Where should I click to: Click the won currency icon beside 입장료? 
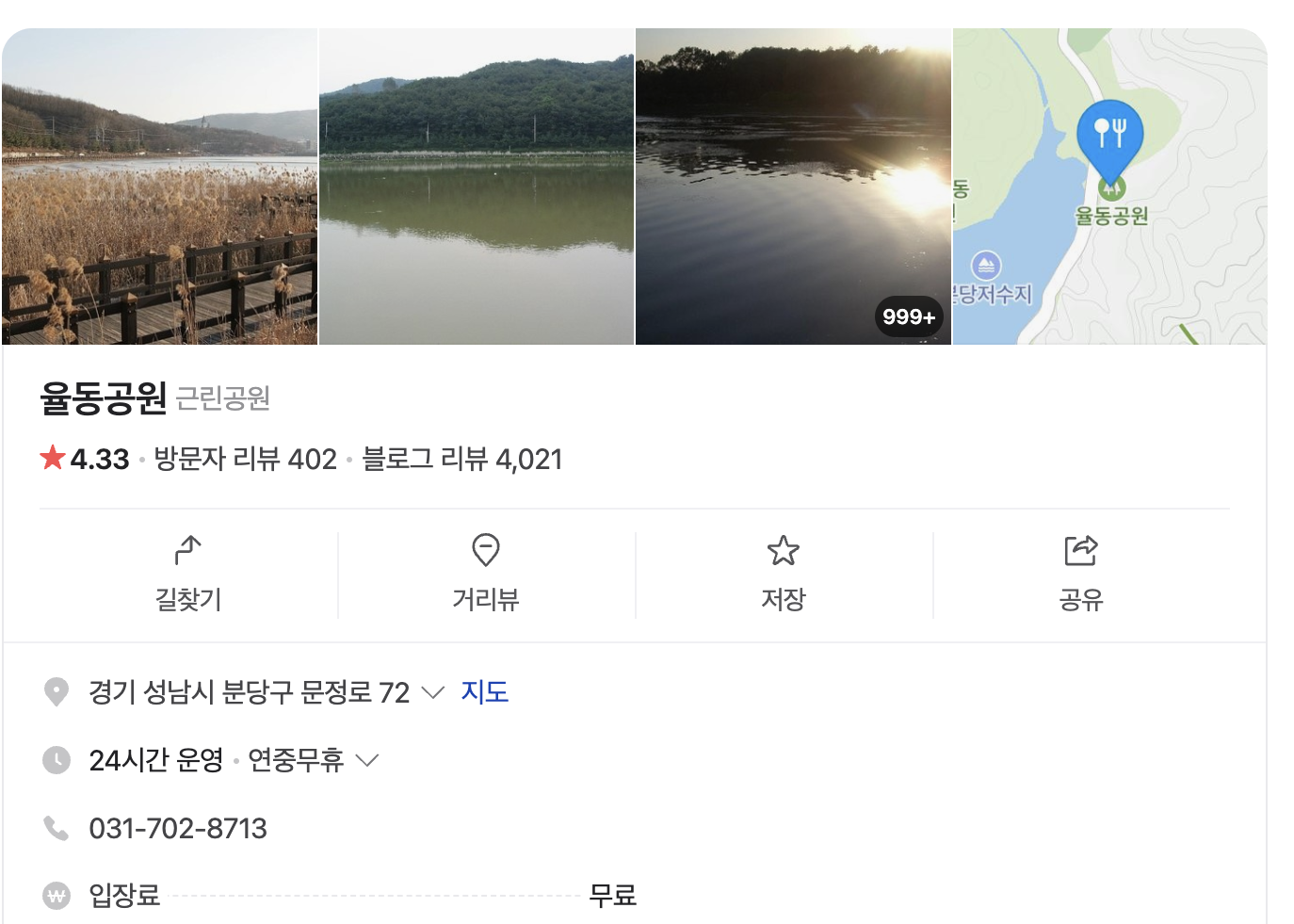click(57, 895)
